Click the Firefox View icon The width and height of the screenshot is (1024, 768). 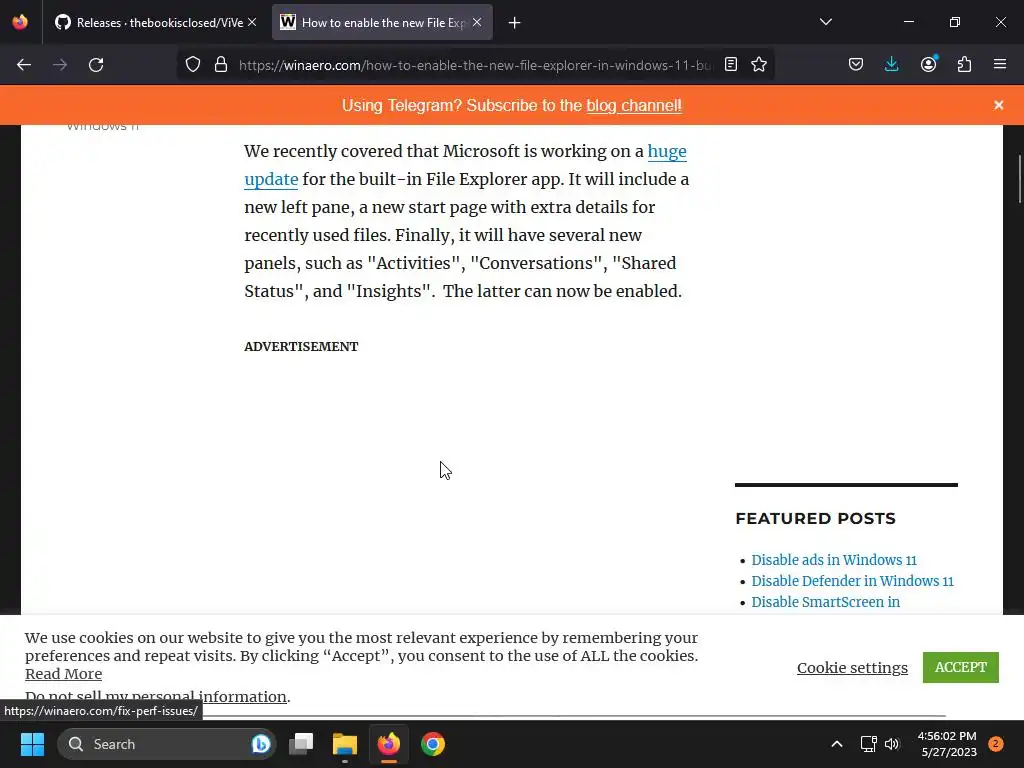20,22
